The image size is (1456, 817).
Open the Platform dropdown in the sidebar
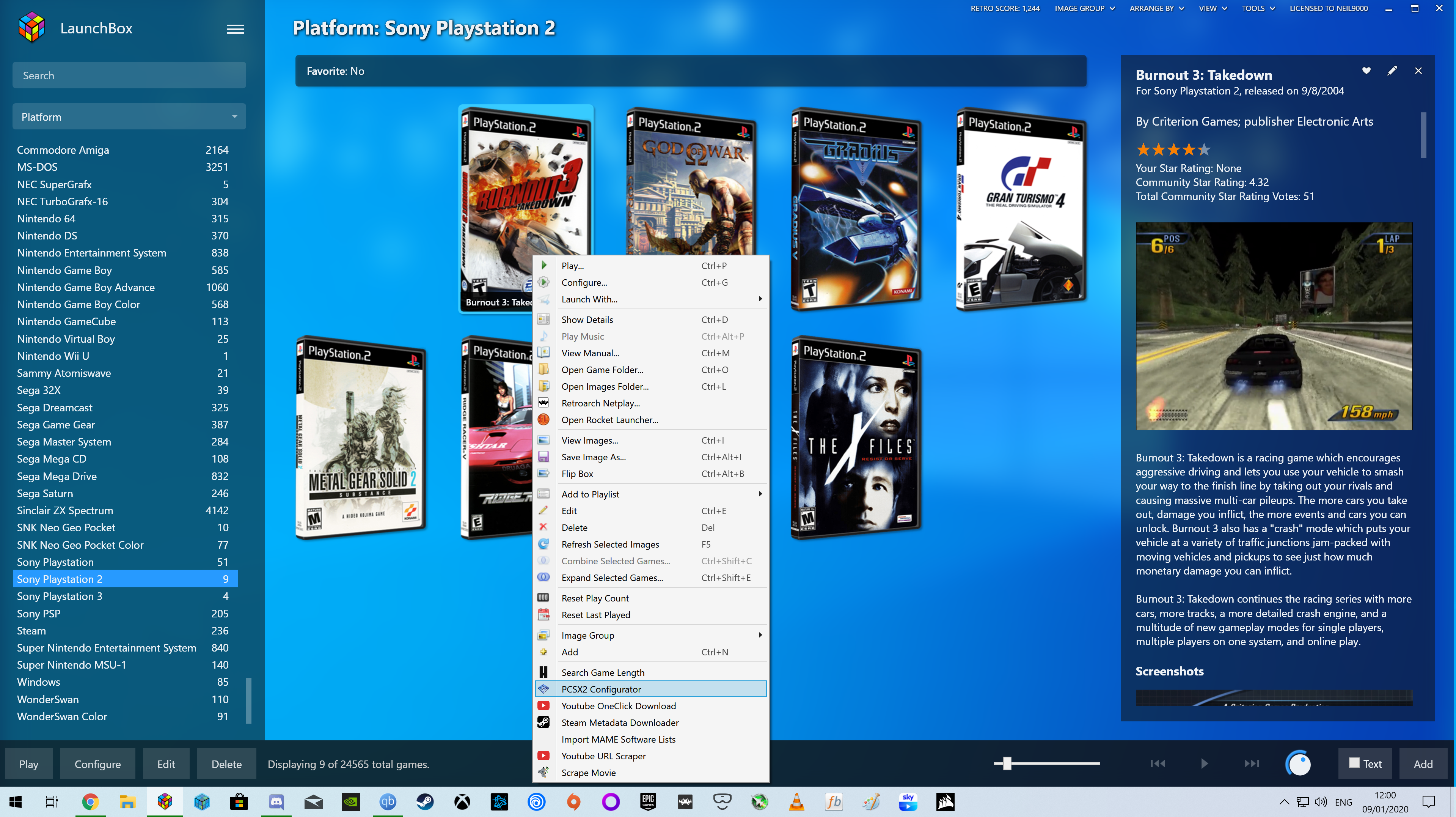click(129, 116)
